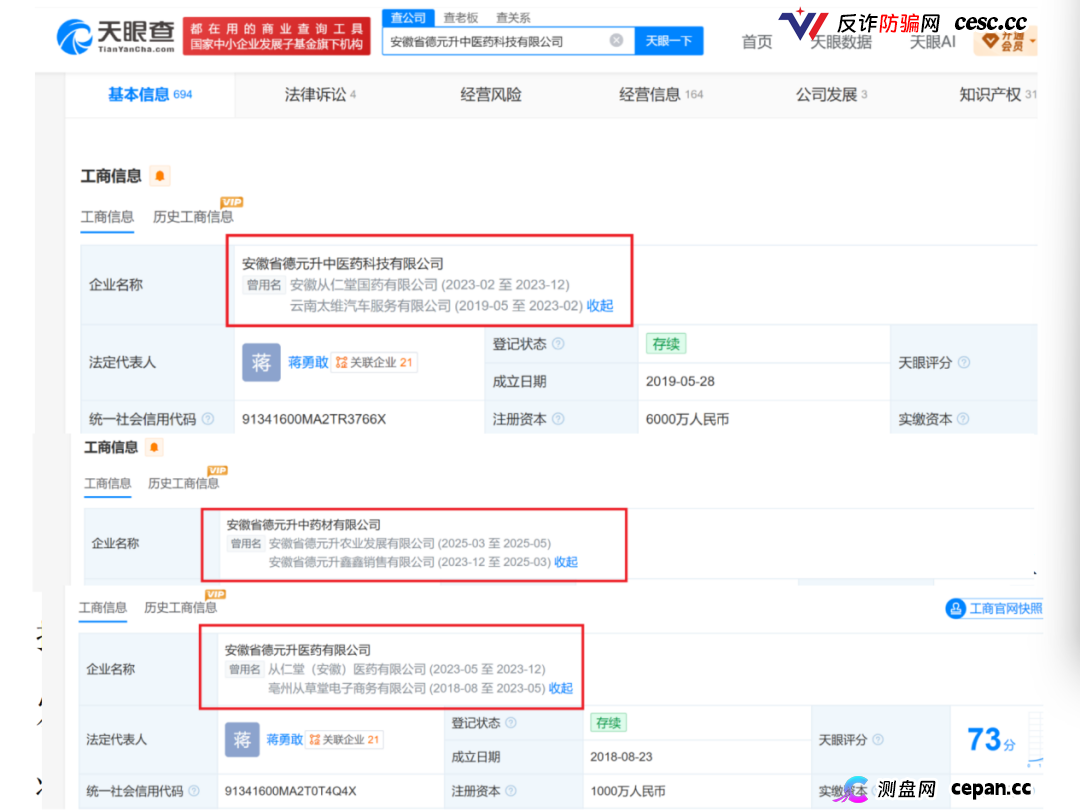Switch to 查公司 search tab
This screenshot has height=812, width=1080.
[x=408, y=17]
